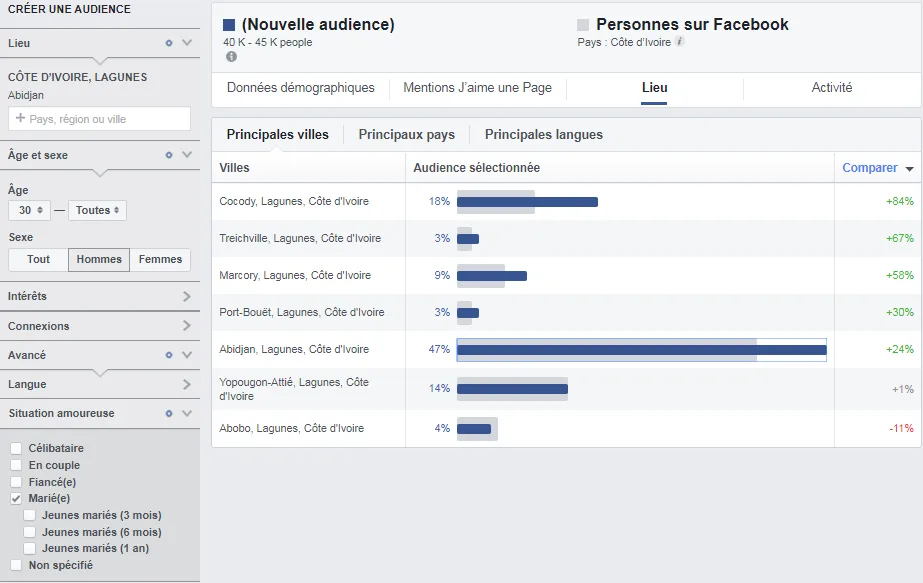Screen dimensions: 923x583
Task: Click the Audience sélectionnée column header
Action: [x=476, y=168]
